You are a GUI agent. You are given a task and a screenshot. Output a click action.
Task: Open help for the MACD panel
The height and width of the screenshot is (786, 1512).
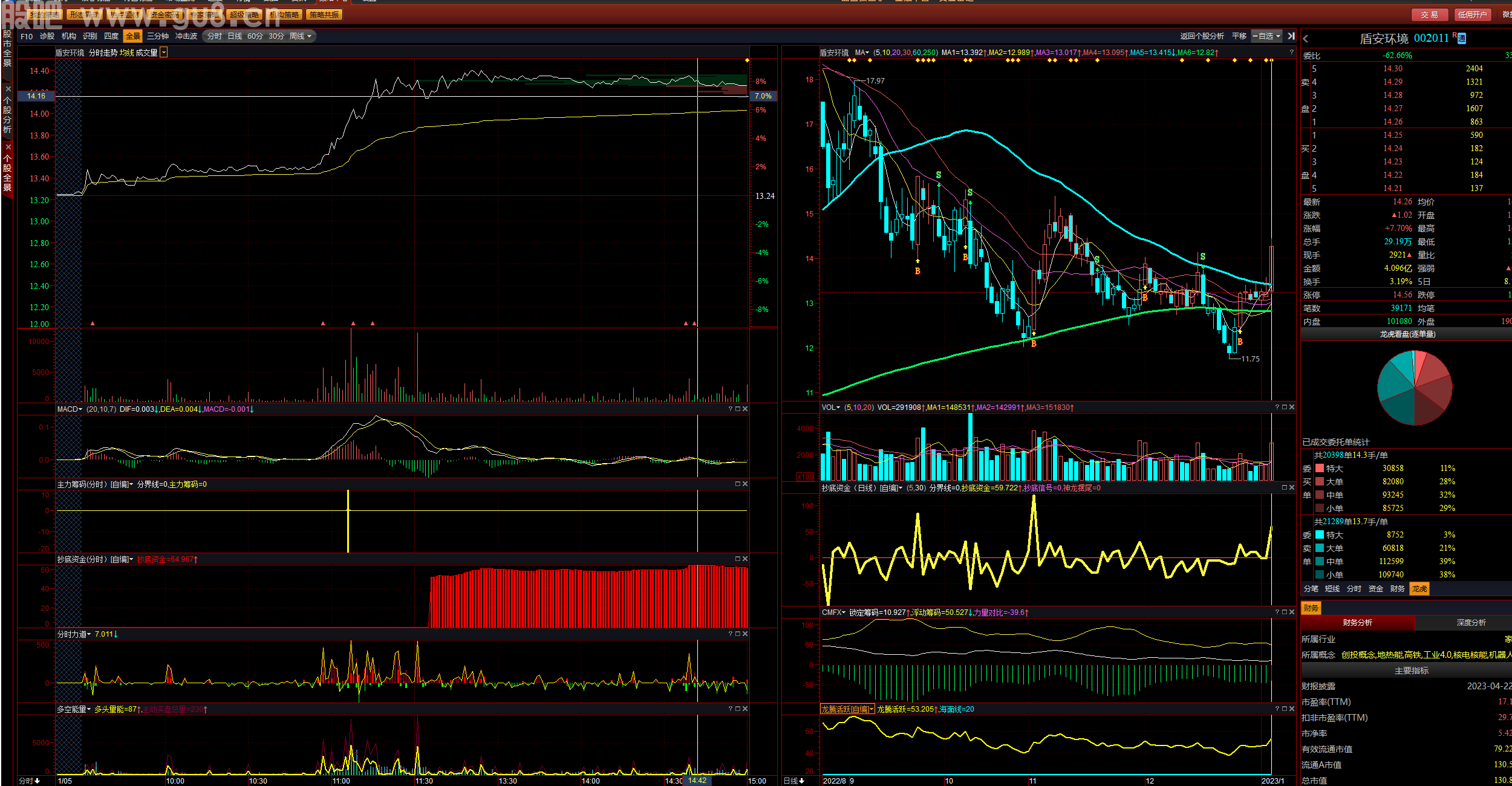[731, 409]
